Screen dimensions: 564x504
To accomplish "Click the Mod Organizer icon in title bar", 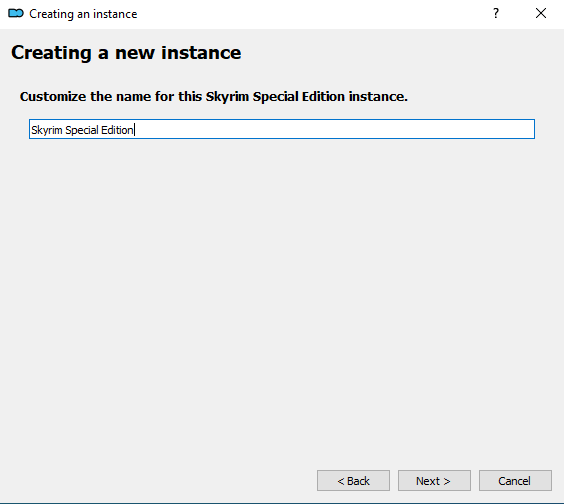I will point(16,14).
